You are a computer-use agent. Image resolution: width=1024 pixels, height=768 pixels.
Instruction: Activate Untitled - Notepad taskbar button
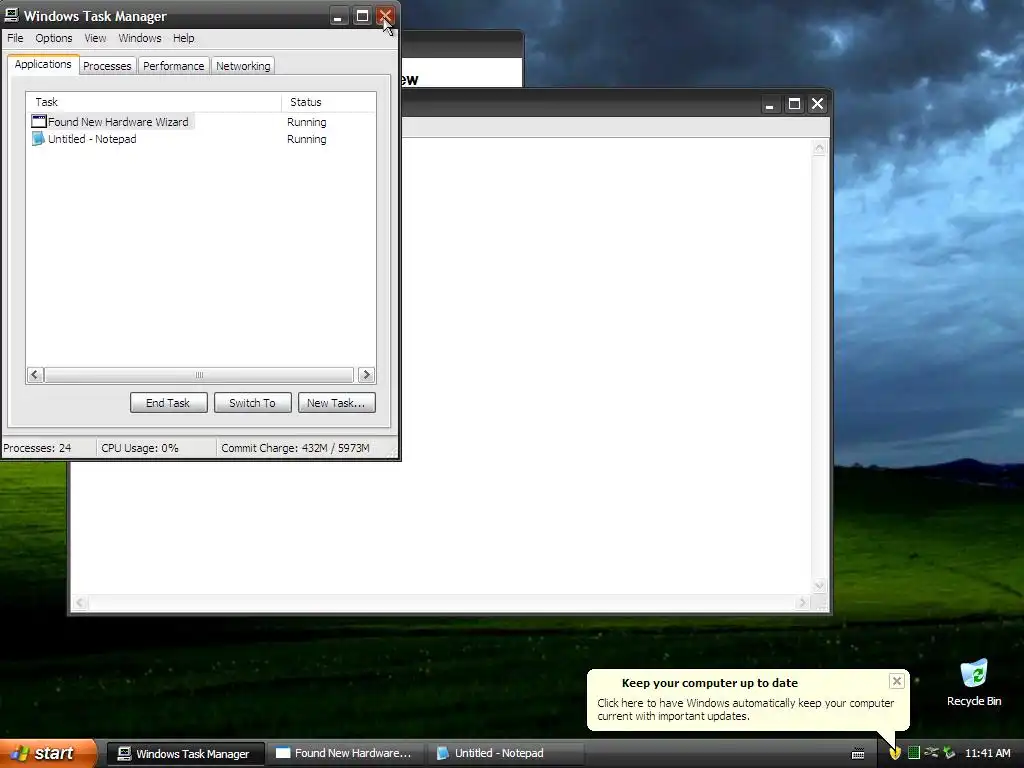click(505, 754)
